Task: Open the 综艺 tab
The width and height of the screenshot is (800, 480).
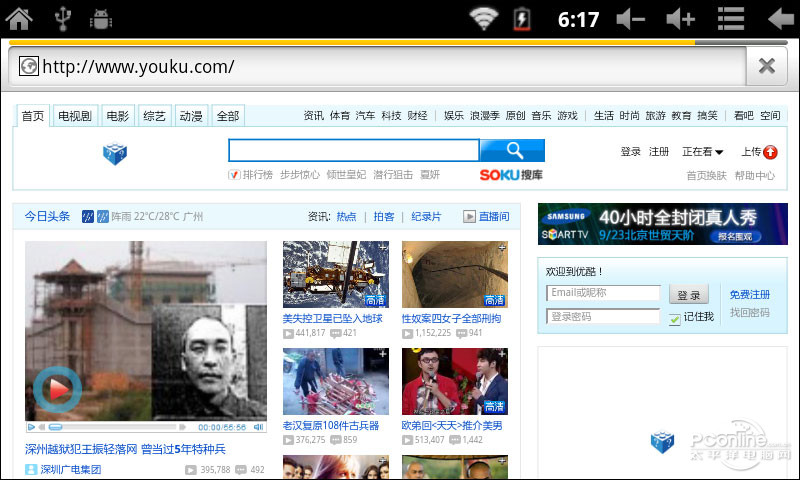Action: coord(155,116)
